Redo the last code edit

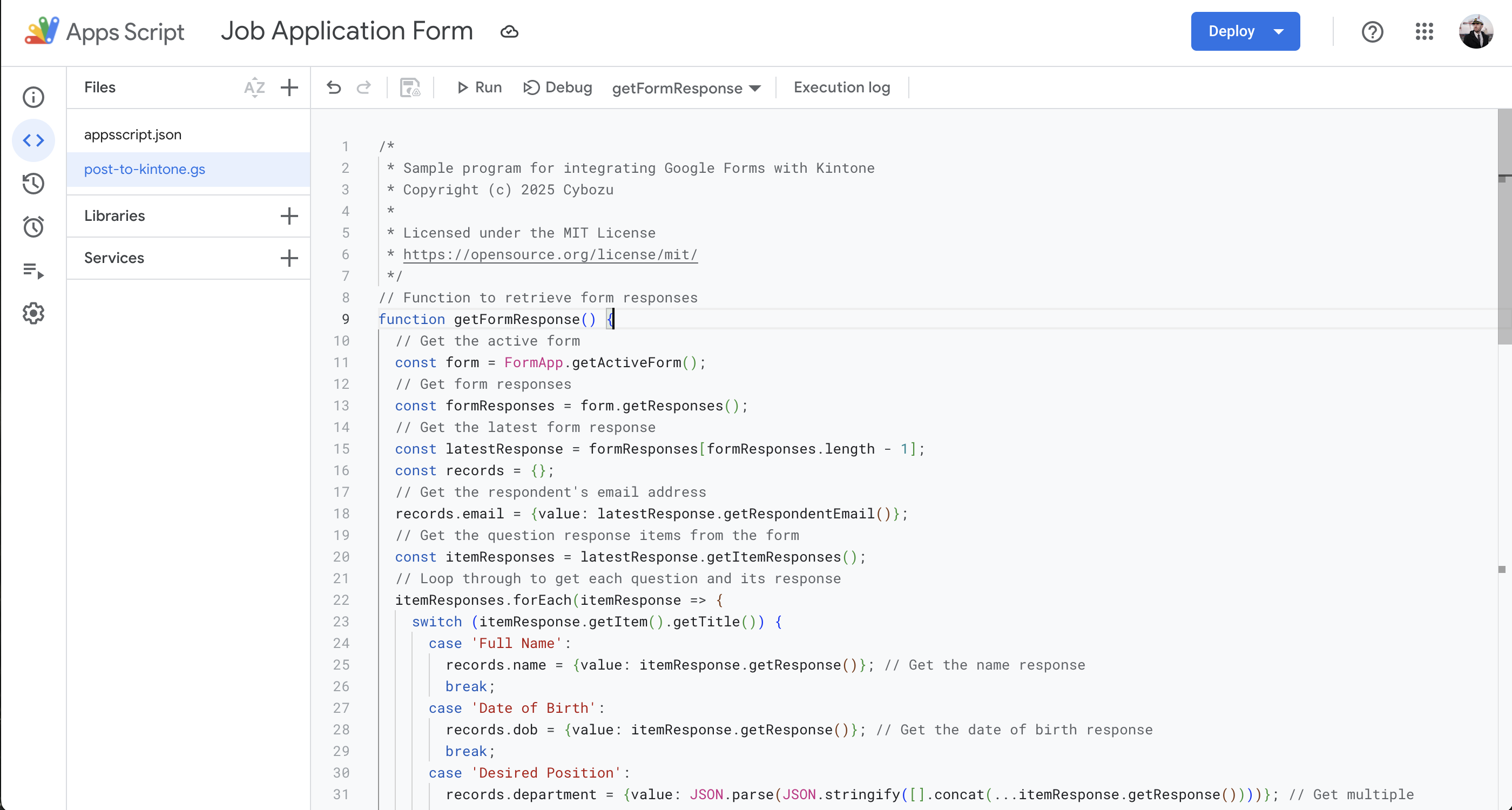point(364,87)
